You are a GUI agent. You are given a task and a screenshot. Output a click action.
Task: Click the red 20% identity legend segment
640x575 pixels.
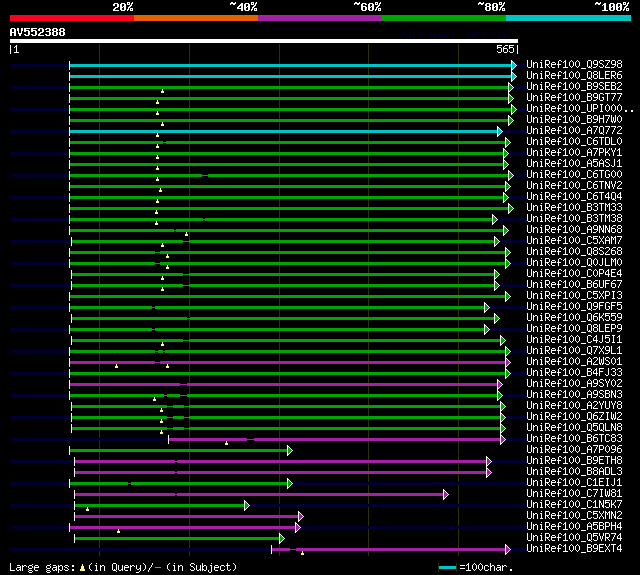72,18
